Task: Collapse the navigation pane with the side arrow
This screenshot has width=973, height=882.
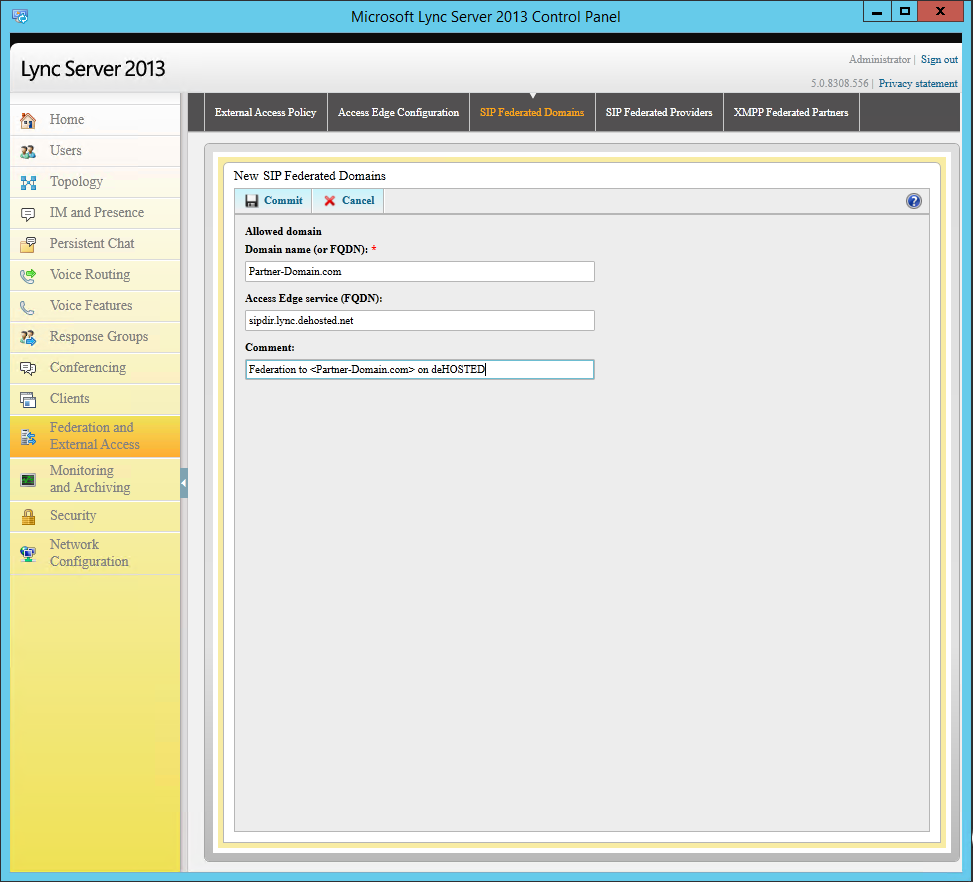Action: point(183,481)
